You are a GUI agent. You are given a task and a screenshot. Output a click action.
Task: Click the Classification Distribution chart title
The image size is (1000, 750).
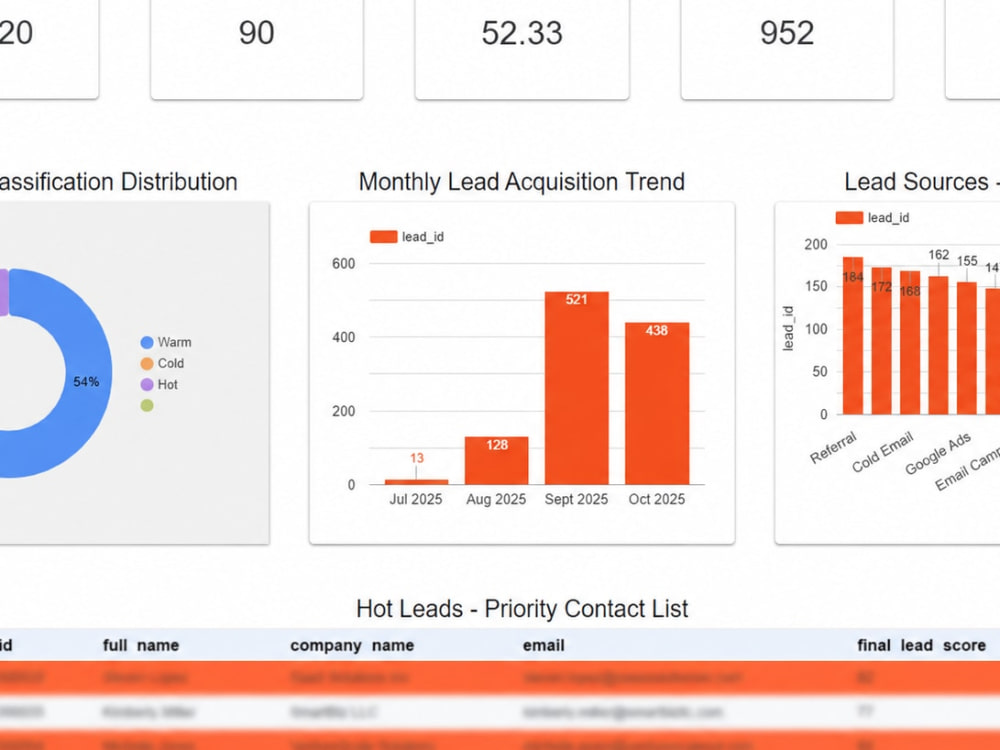pyautogui.click(x=119, y=182)
